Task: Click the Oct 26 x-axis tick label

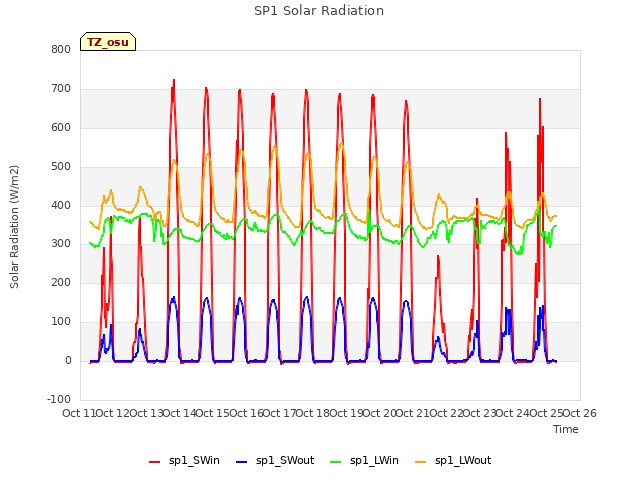Action: [x=580, y=413]
